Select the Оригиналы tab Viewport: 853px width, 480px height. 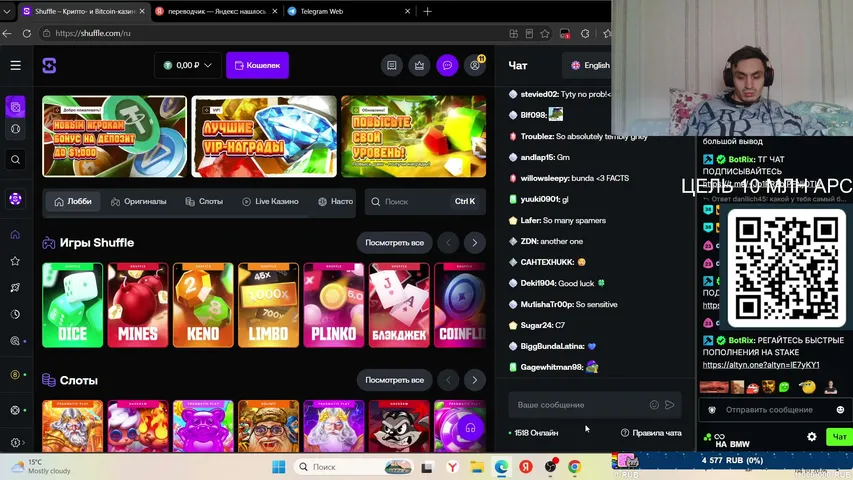pyautogui.click(x=139, y=201)
